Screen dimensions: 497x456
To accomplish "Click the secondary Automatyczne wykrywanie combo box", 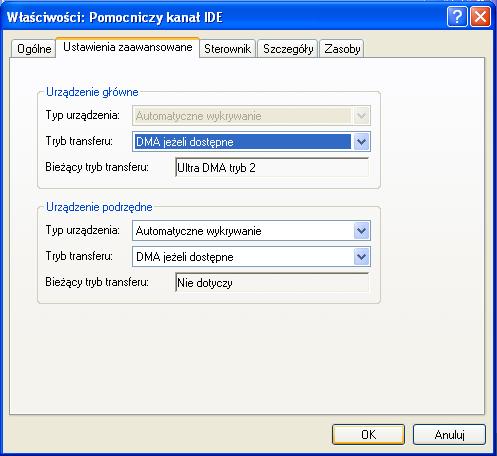I will tap(251, 231).
